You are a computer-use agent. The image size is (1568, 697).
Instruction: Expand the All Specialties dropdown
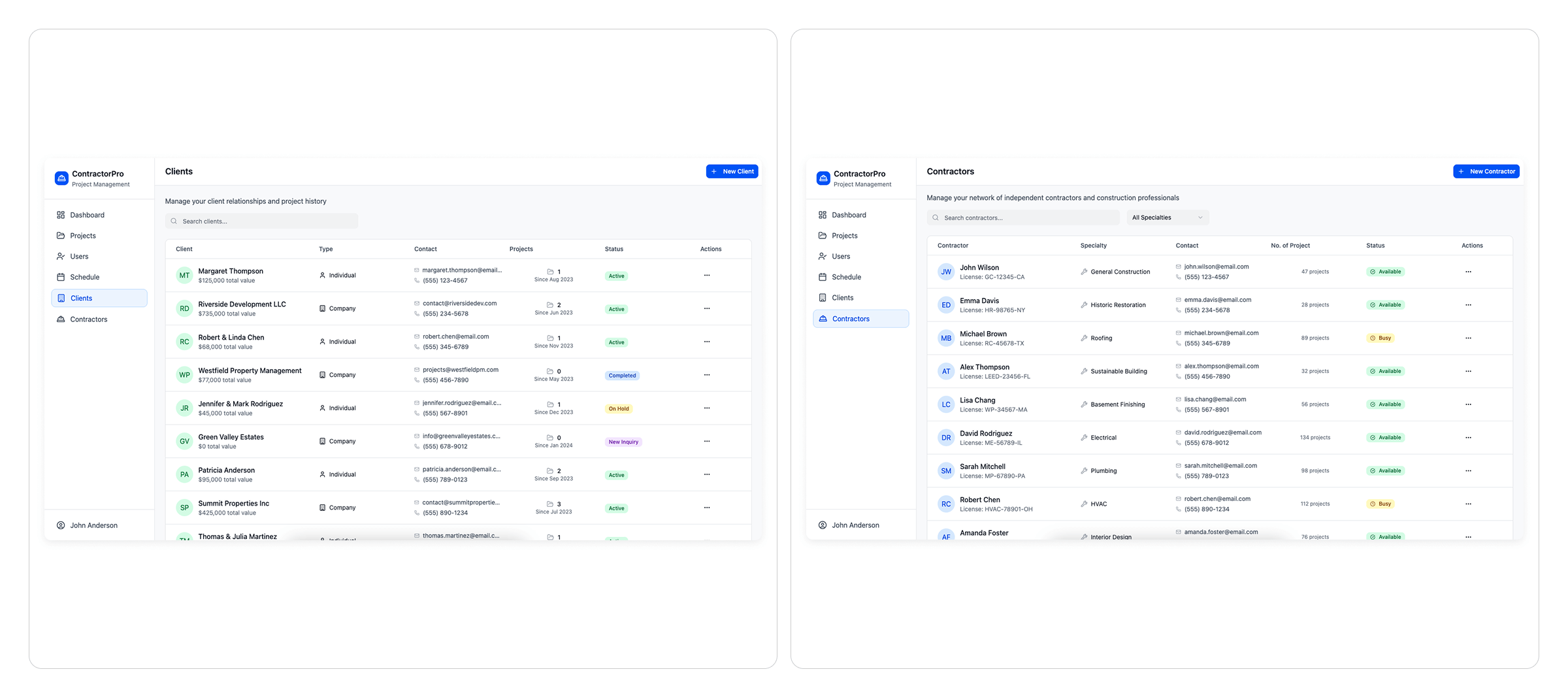point(1167,218)
